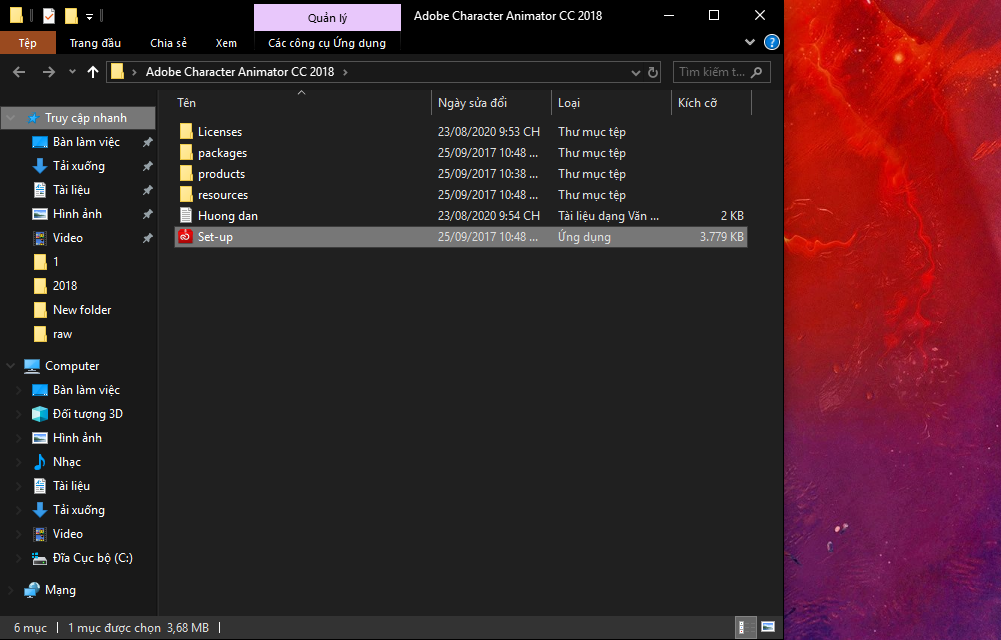
Task: Open Hình ảnh under quick access
Action: 77,214
